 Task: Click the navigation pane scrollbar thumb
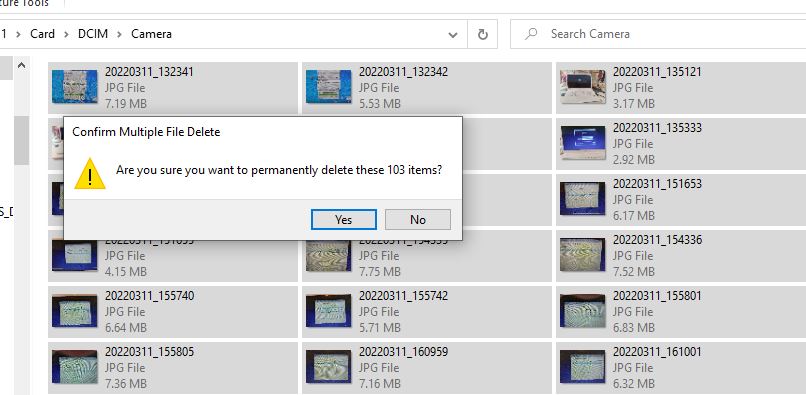(x=21, y=140)
